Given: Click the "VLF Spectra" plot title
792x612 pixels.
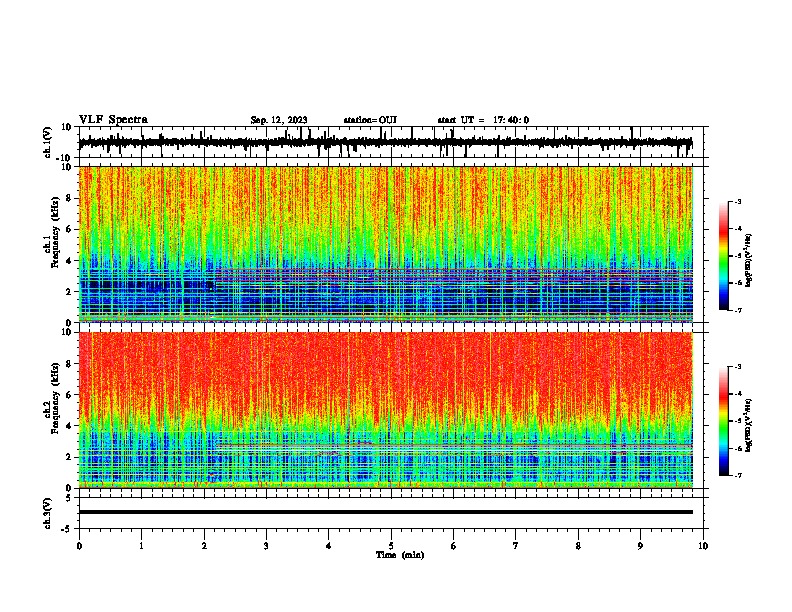Looking at the screenshot, I should pyautogui.click(x=113, y=120).
